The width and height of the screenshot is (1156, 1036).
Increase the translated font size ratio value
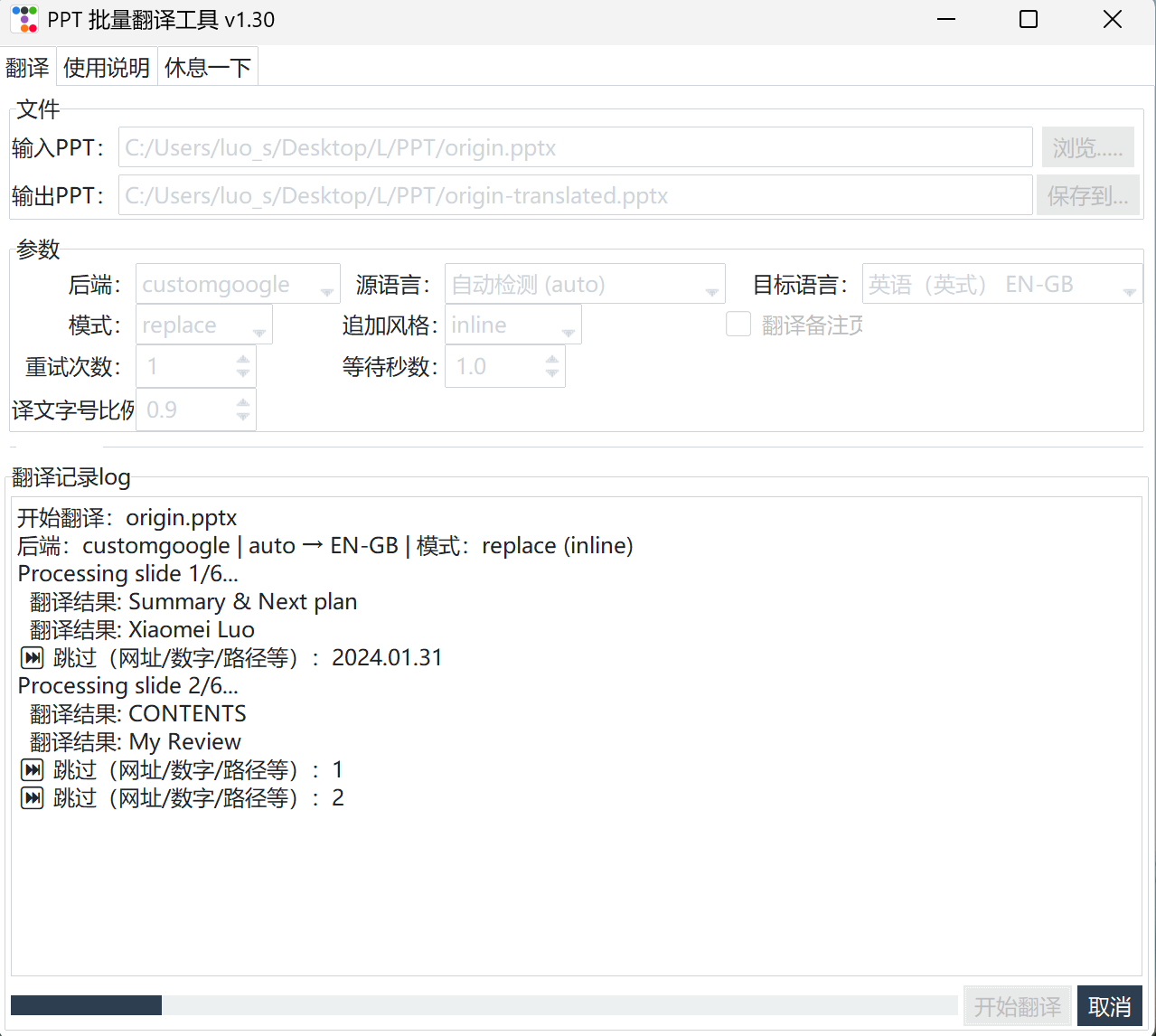point(243,403)
